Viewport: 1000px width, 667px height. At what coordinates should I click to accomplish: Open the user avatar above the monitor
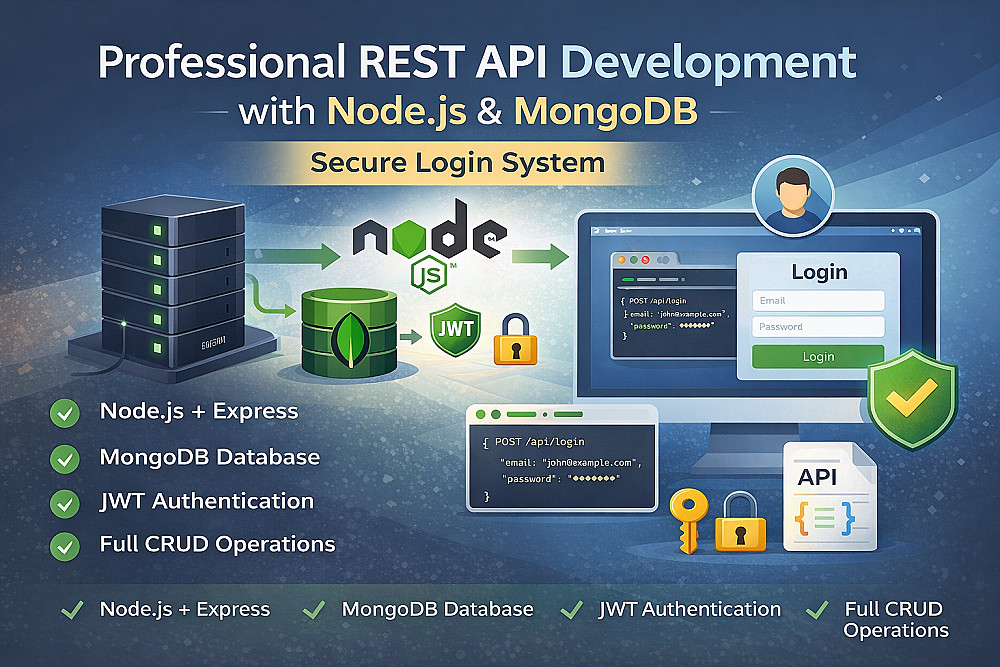click(793, 196)
